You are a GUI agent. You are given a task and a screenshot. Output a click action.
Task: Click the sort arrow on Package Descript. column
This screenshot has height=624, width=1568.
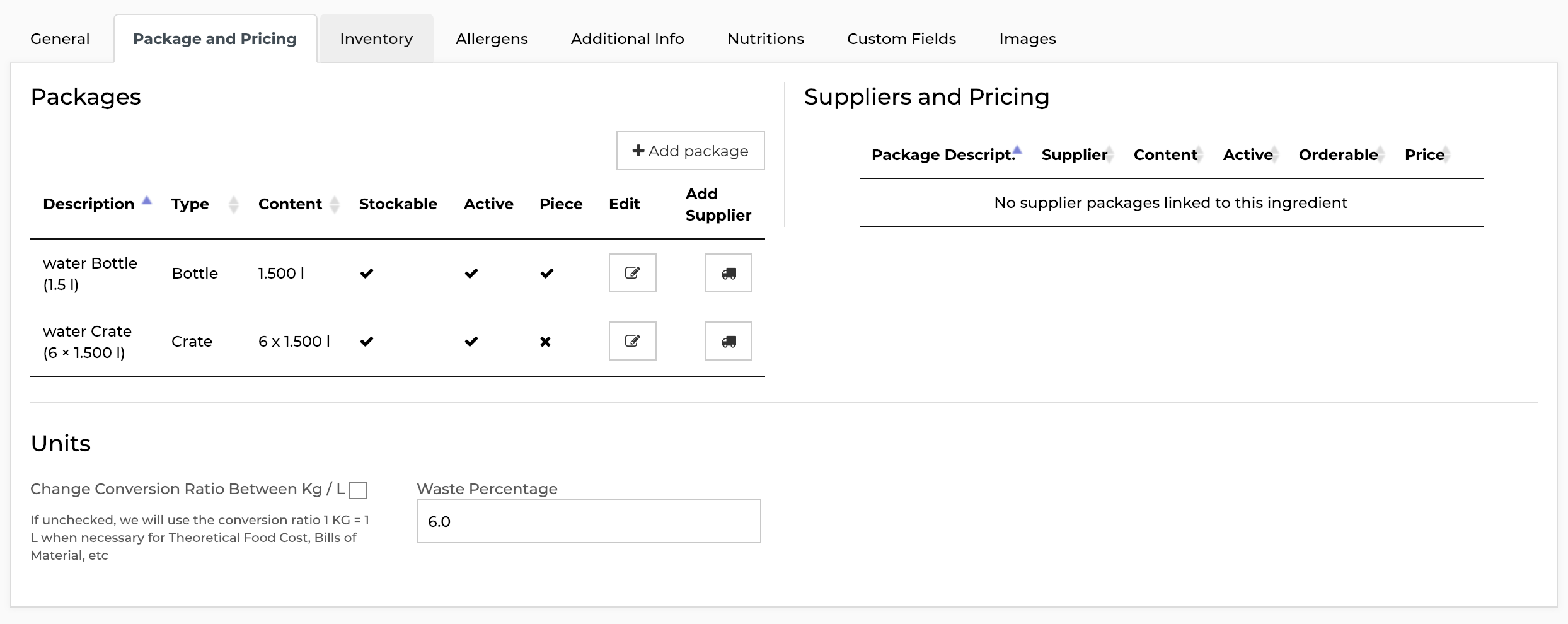[x=1017, y=151]
